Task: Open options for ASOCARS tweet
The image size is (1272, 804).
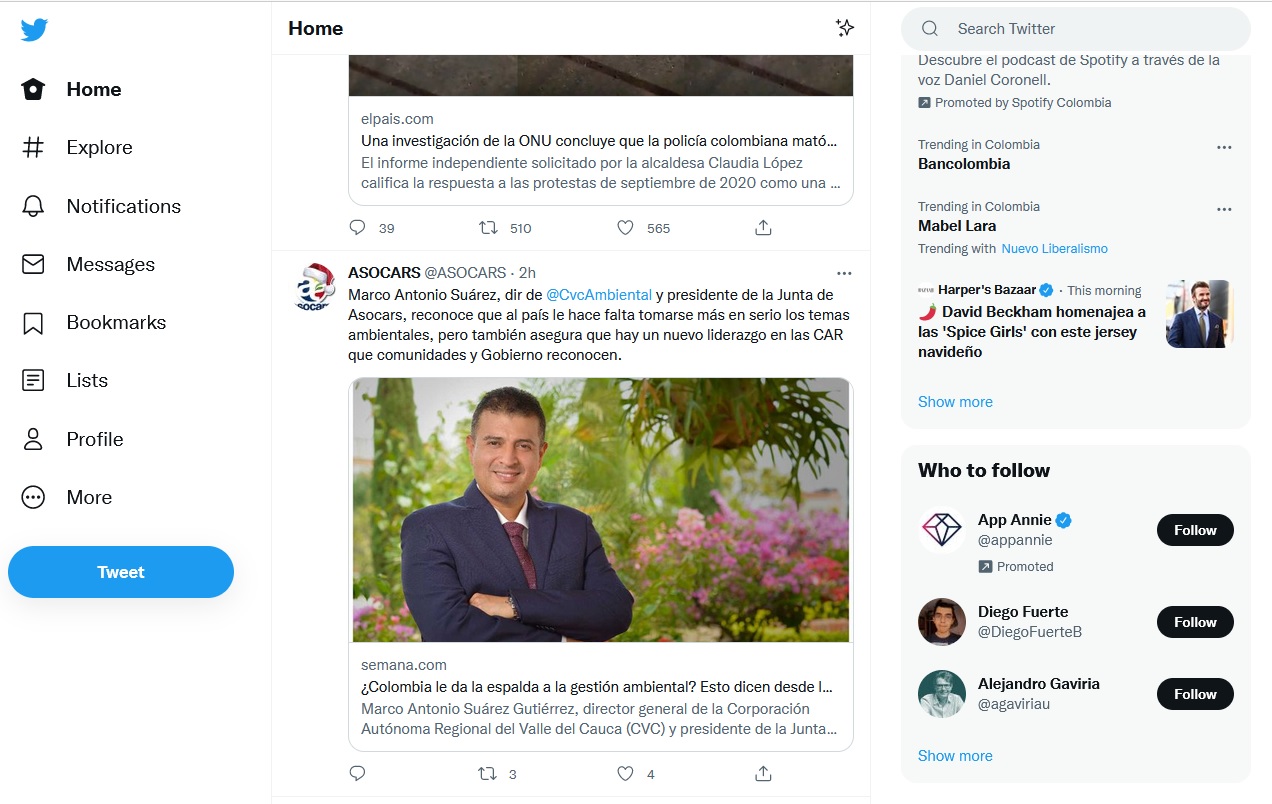Action: pyautogui.click(x=844, y=273)
